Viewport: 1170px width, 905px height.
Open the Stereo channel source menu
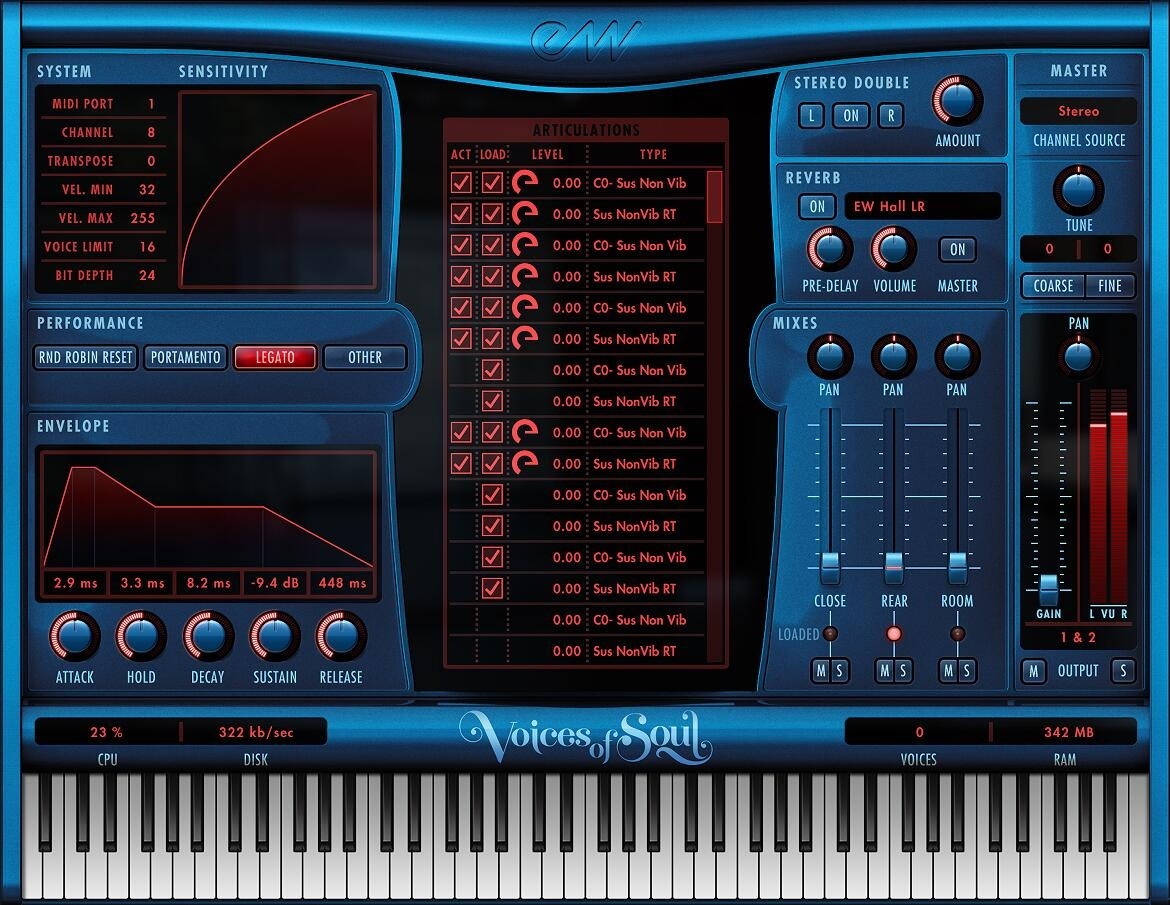[x=1078, y=111]
